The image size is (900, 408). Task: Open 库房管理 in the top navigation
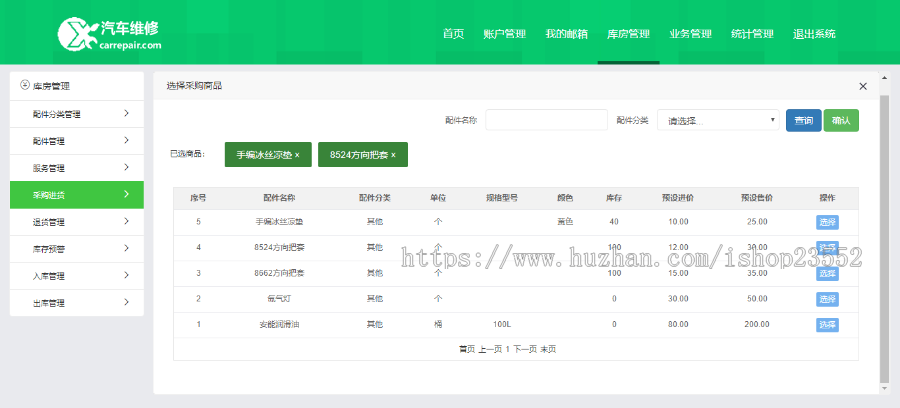click(629, 34)
